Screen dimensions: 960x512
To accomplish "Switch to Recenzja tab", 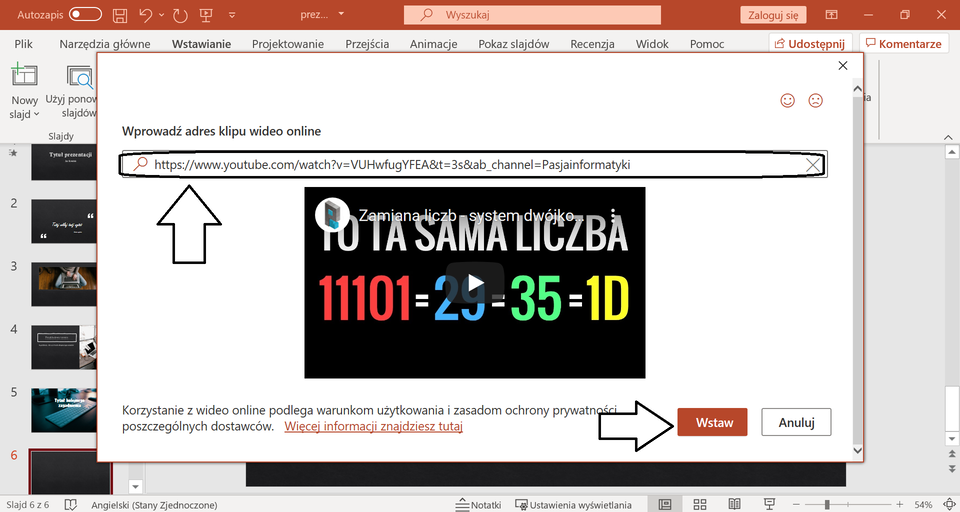I will 592,44.
